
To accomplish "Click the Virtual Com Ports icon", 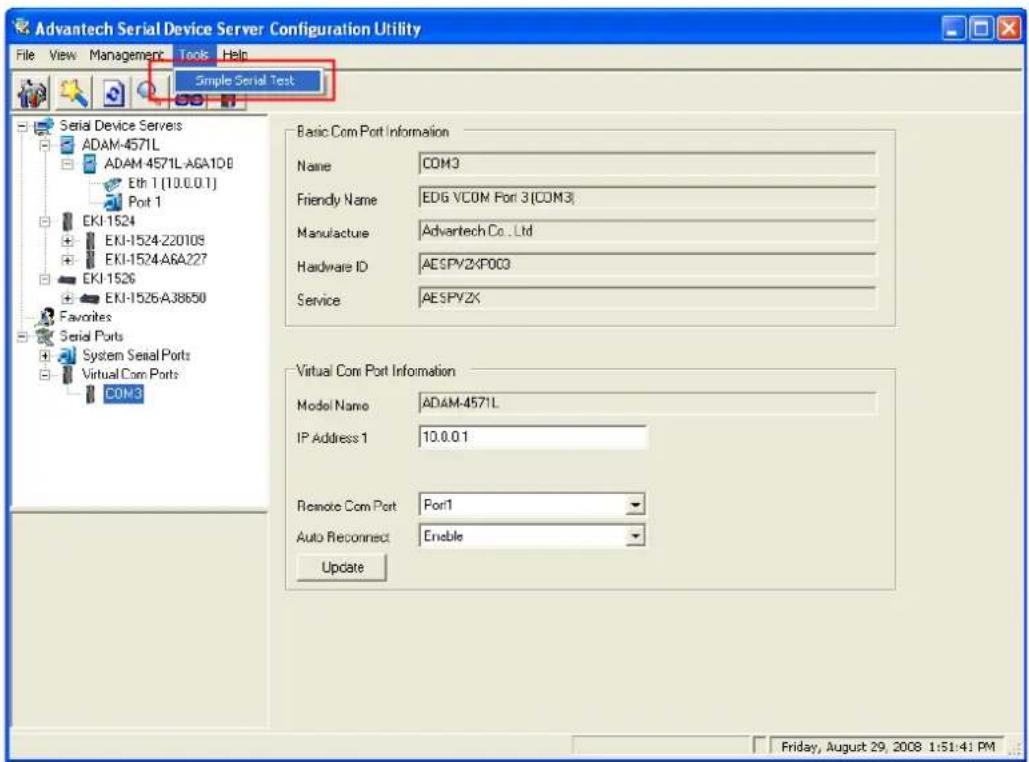I will tap(67, 375).
